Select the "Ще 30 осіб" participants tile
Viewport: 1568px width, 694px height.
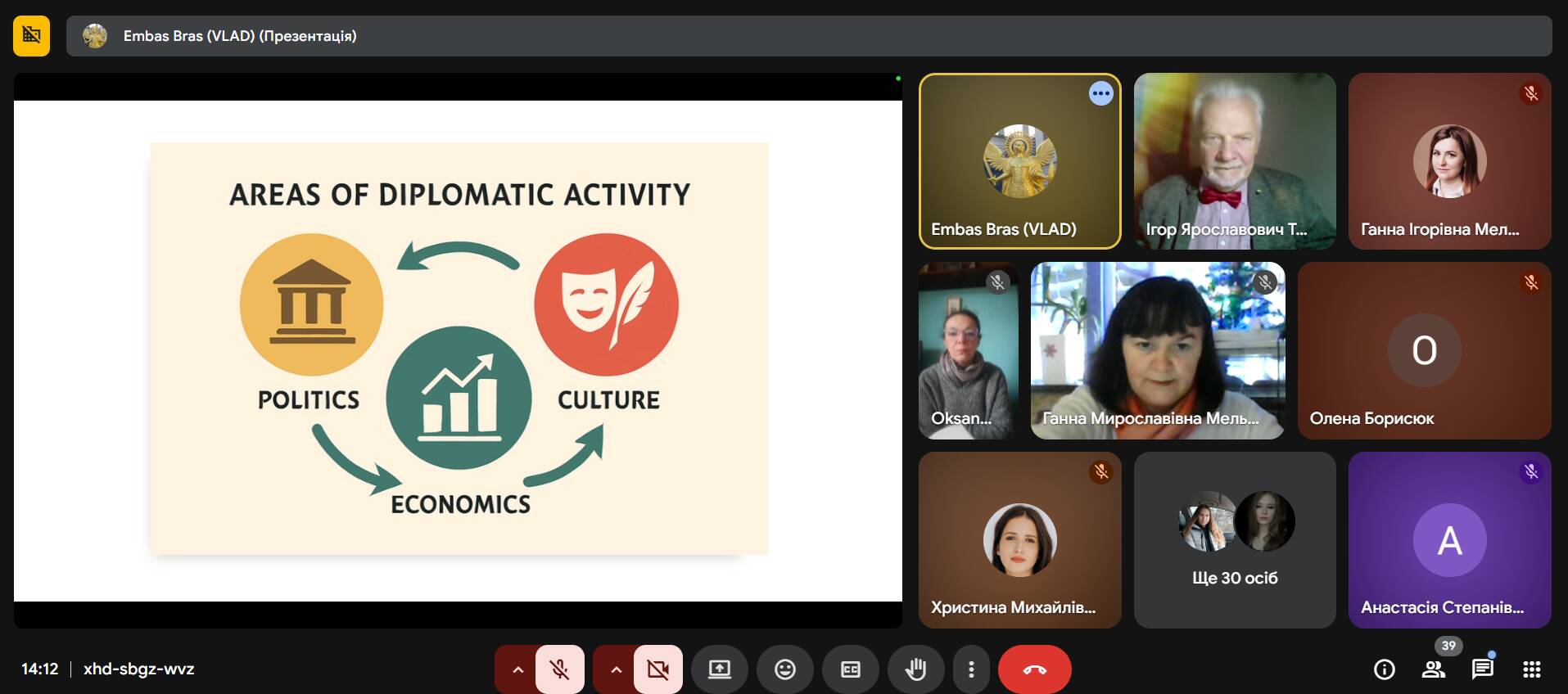(x=1235, y=540)
